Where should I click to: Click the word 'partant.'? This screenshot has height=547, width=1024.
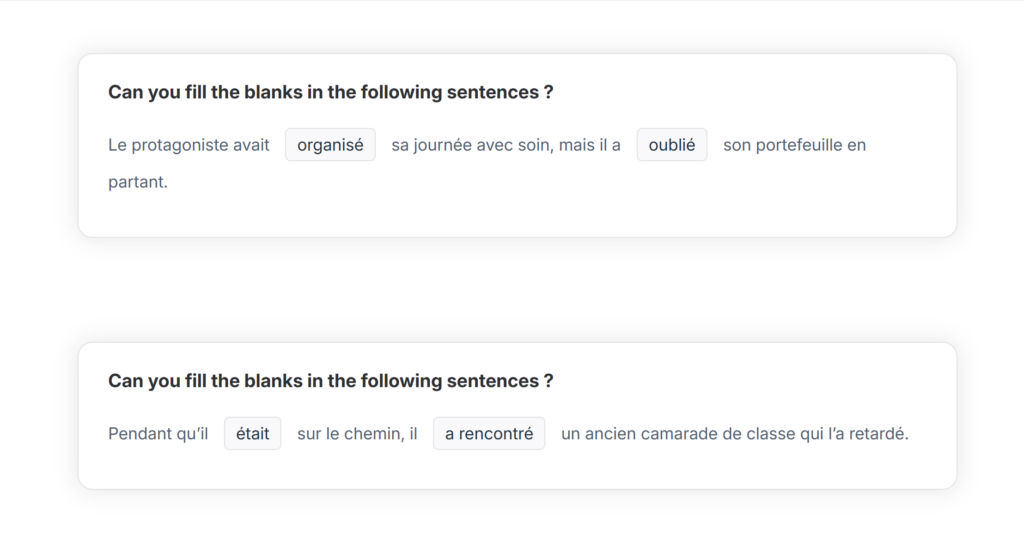138,183
